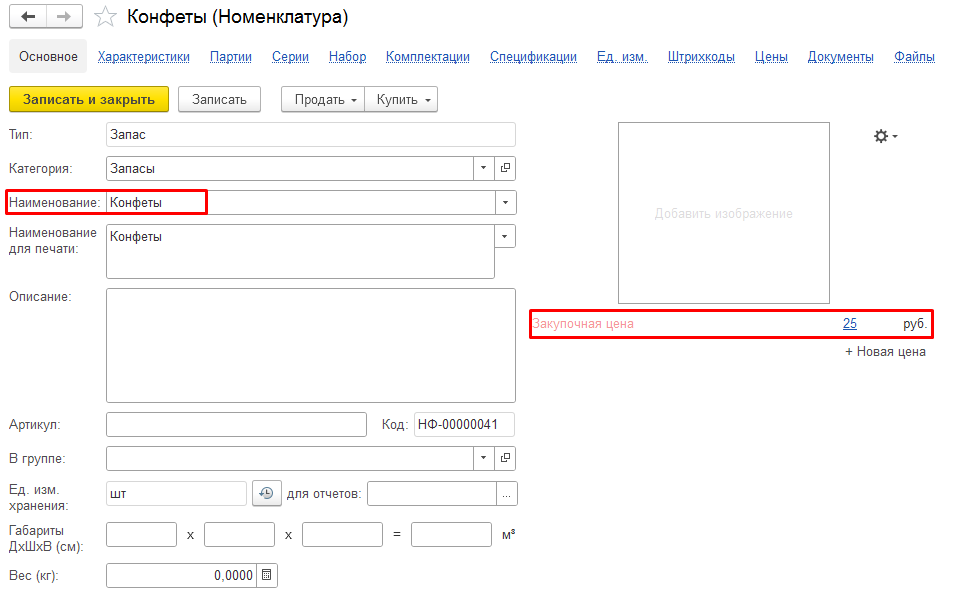954x600 pixels.
Task: Click the Закупочная цена label
Action: 583,324
